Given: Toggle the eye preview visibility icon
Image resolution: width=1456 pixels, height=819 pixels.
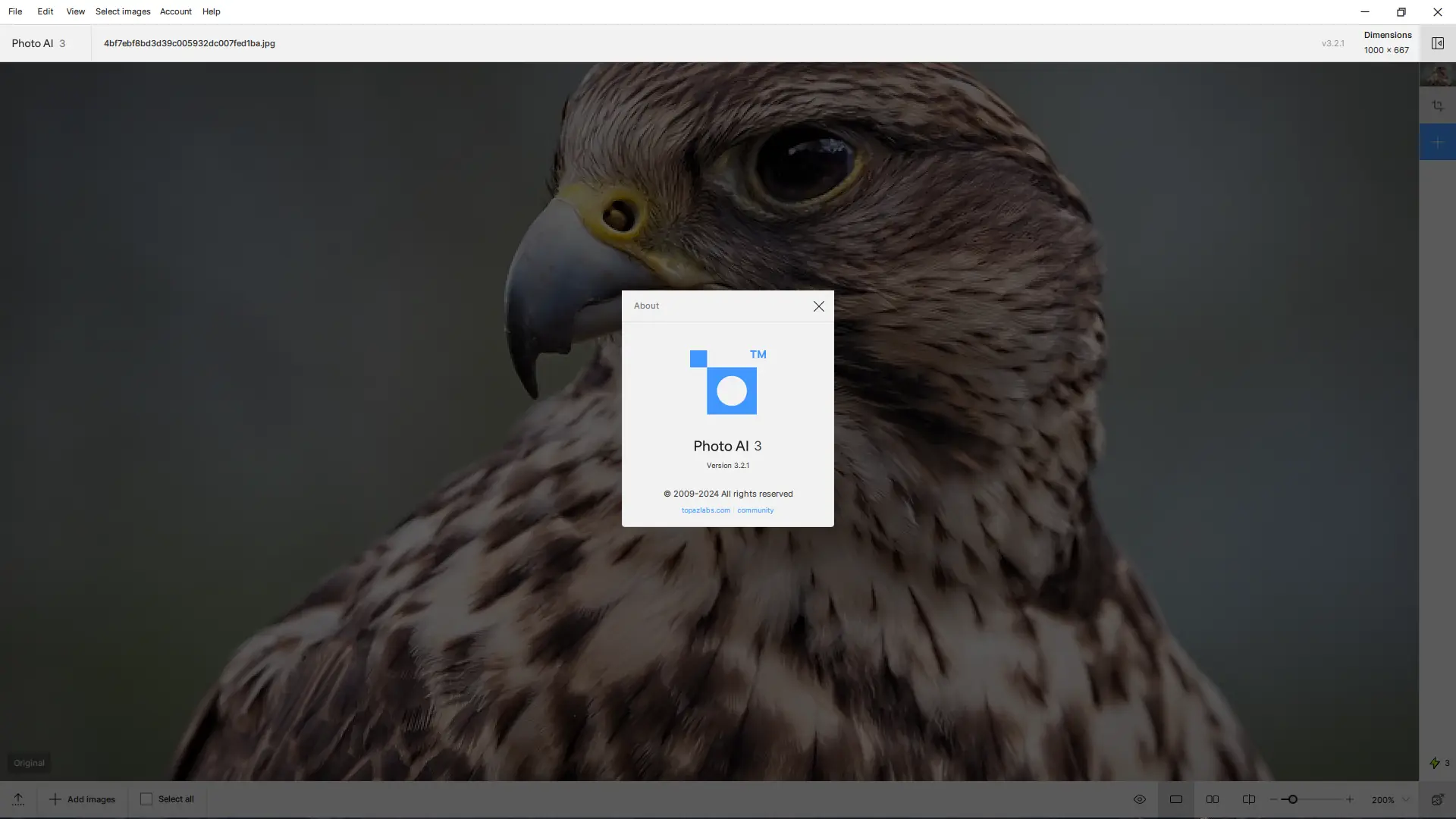Looking at the screenshot, I should coord(1139,799).
